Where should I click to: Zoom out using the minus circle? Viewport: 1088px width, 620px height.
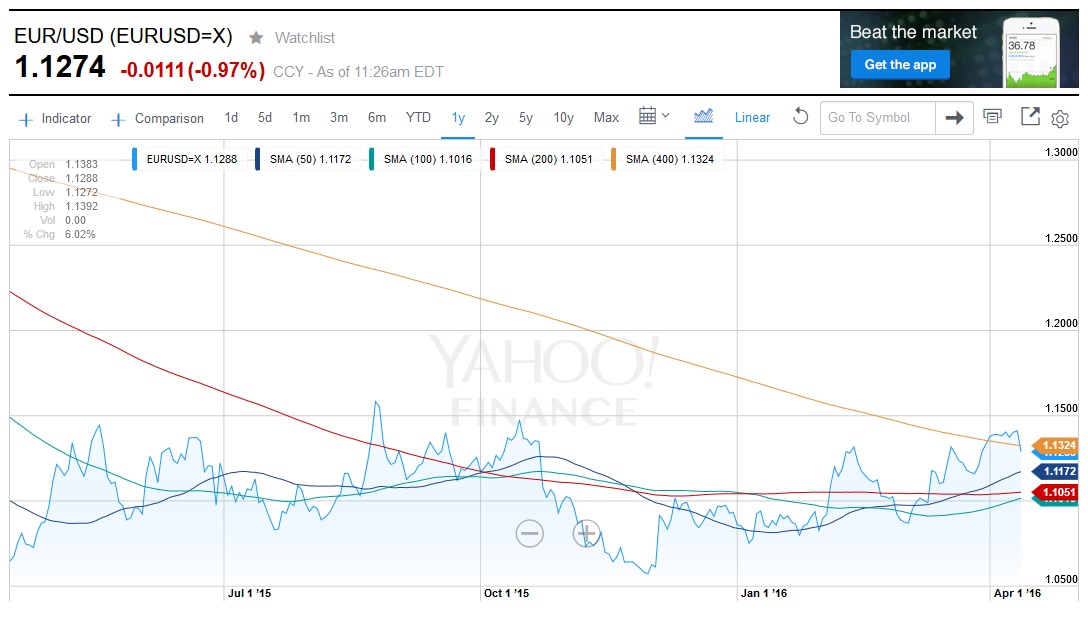pyautogui.click(x=530, y=533)
